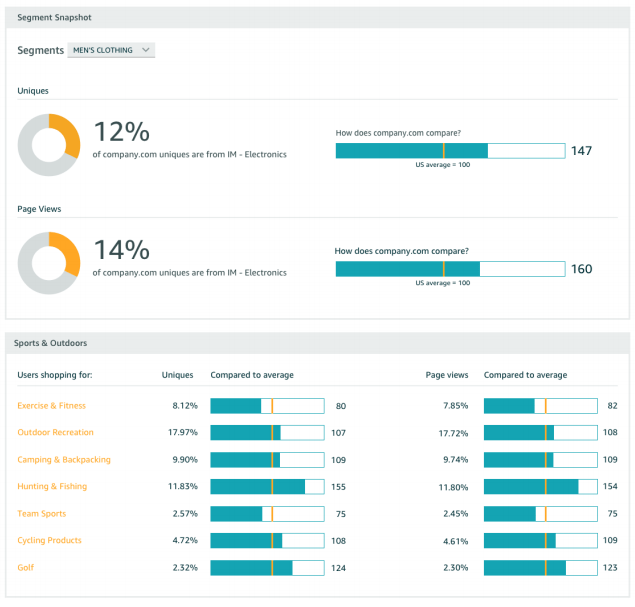
Task: Select the Team Sports category link
Action: 42,514
